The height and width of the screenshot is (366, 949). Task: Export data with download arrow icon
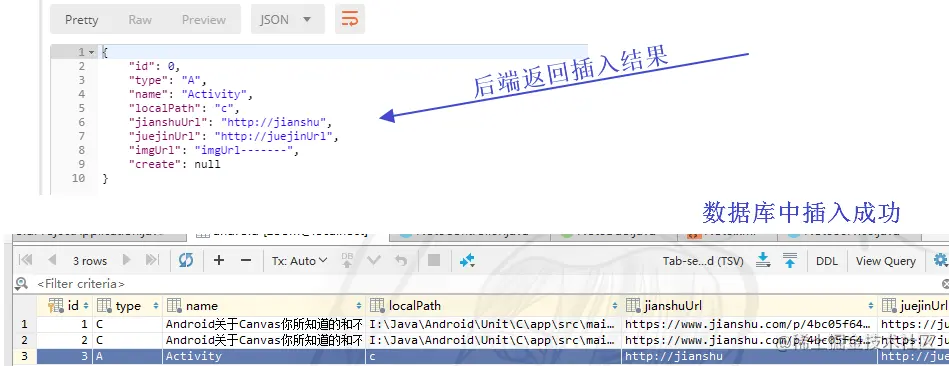764,260
